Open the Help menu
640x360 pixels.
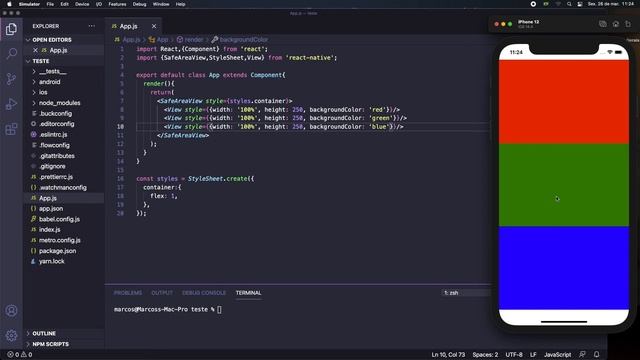click(x=180, y=4)
